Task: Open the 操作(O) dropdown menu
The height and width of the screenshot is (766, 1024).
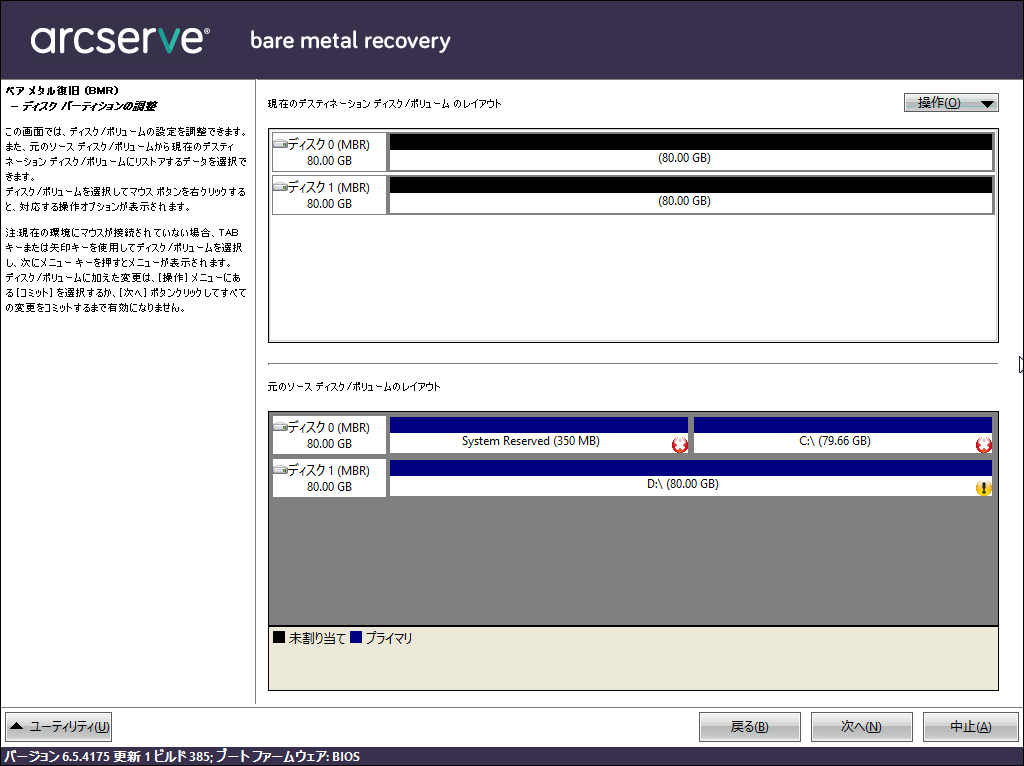Action: [951, 103]
